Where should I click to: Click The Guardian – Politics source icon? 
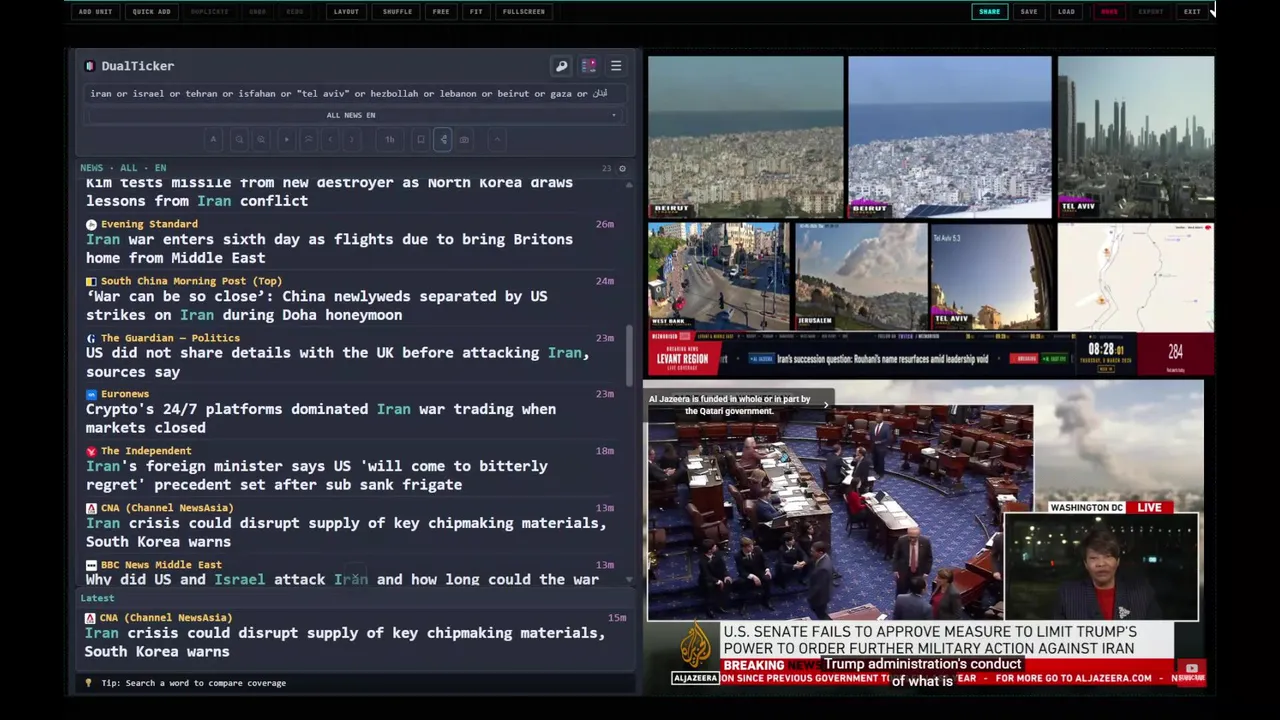[x=91, y=338]
